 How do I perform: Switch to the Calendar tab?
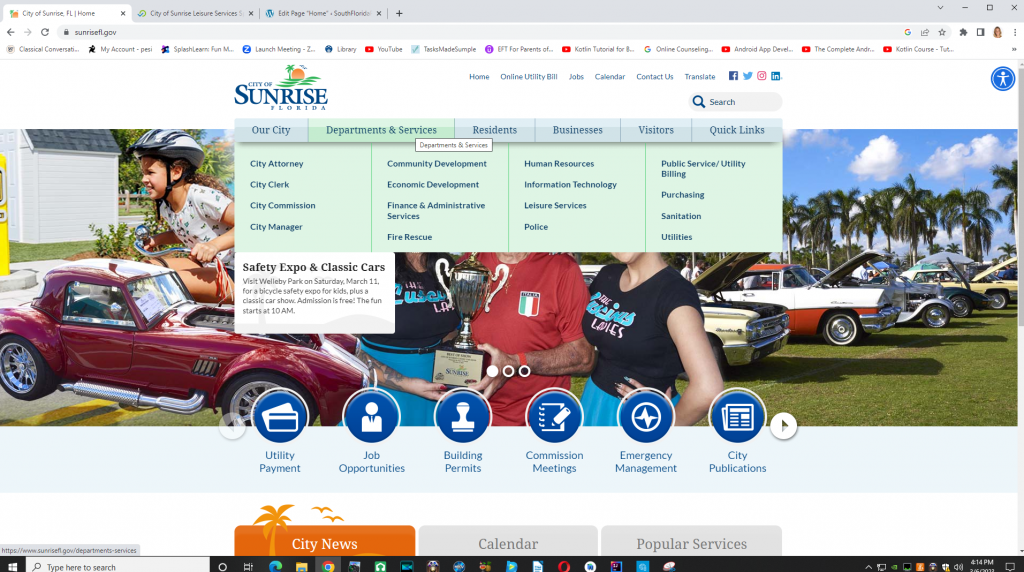[x=508, y=543]
